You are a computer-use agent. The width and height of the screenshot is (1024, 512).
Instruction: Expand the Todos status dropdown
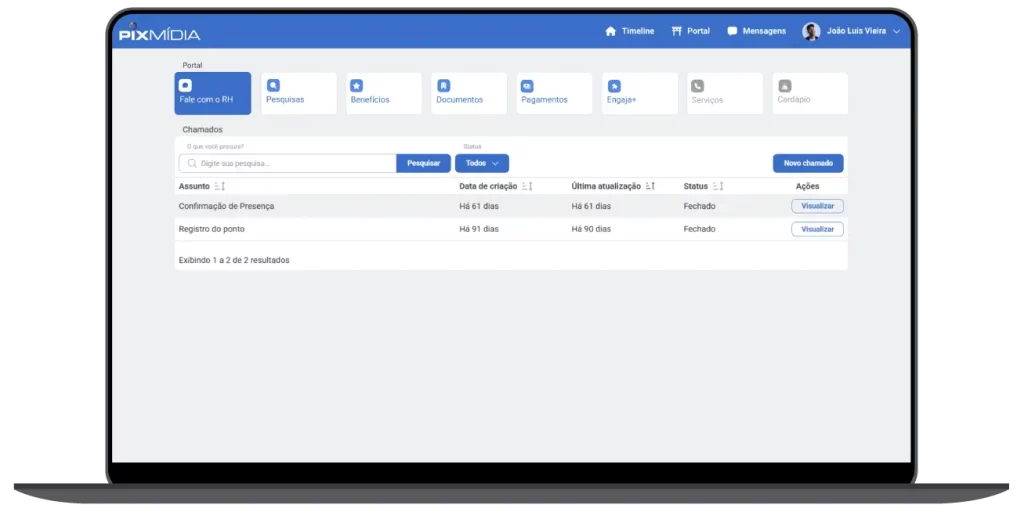pyautogui.click(x=482, y=163)
